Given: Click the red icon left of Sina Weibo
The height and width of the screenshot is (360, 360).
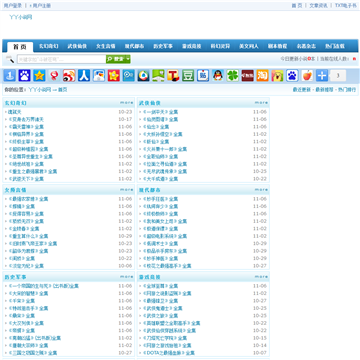Looking at the screenshot, I should click(x=54, y=76).
